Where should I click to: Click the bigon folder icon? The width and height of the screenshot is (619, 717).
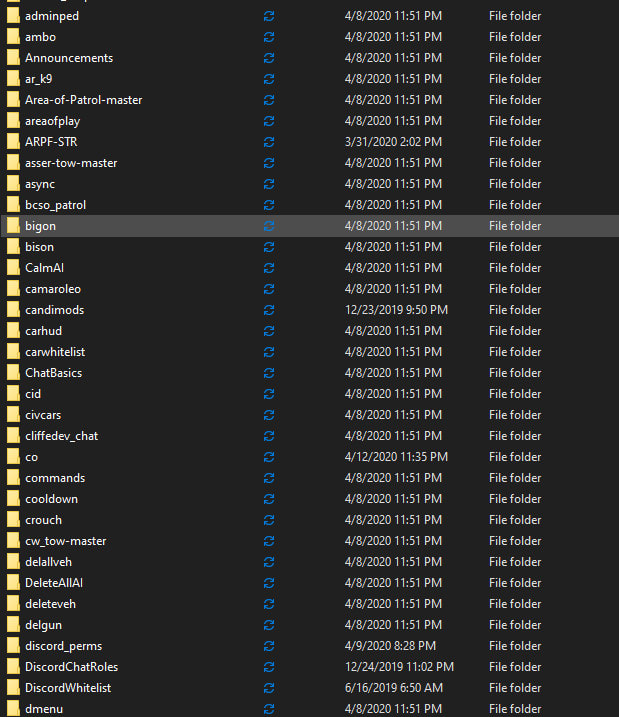point(13,226)
